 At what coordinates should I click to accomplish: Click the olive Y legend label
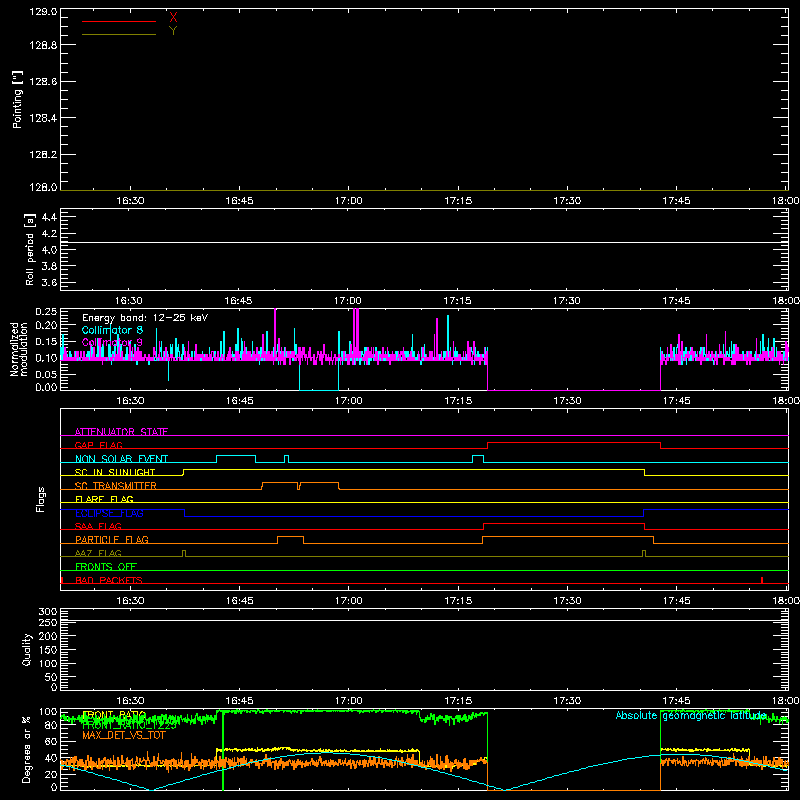click(173, 31)
